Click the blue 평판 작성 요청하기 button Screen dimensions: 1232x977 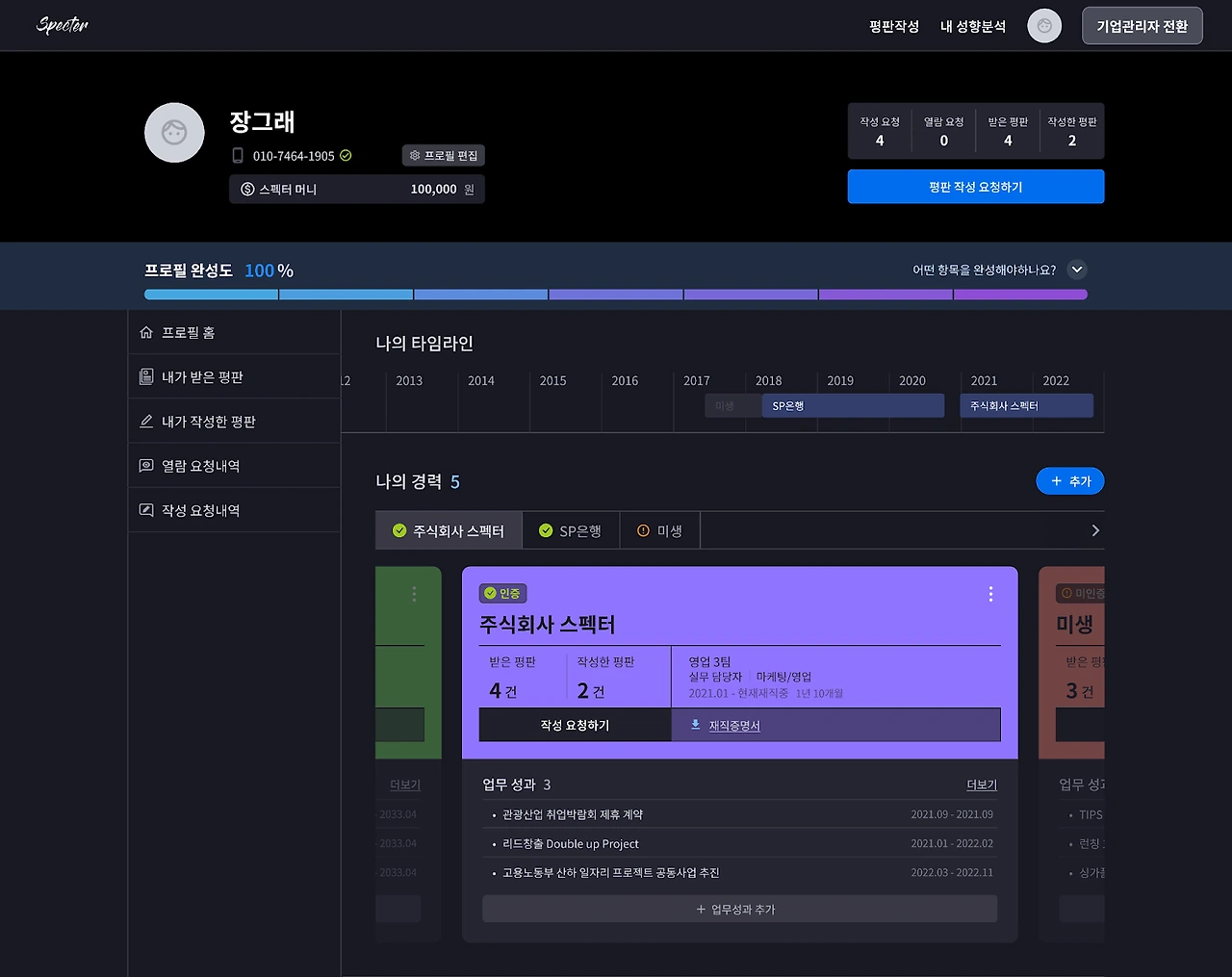(976, 187)
